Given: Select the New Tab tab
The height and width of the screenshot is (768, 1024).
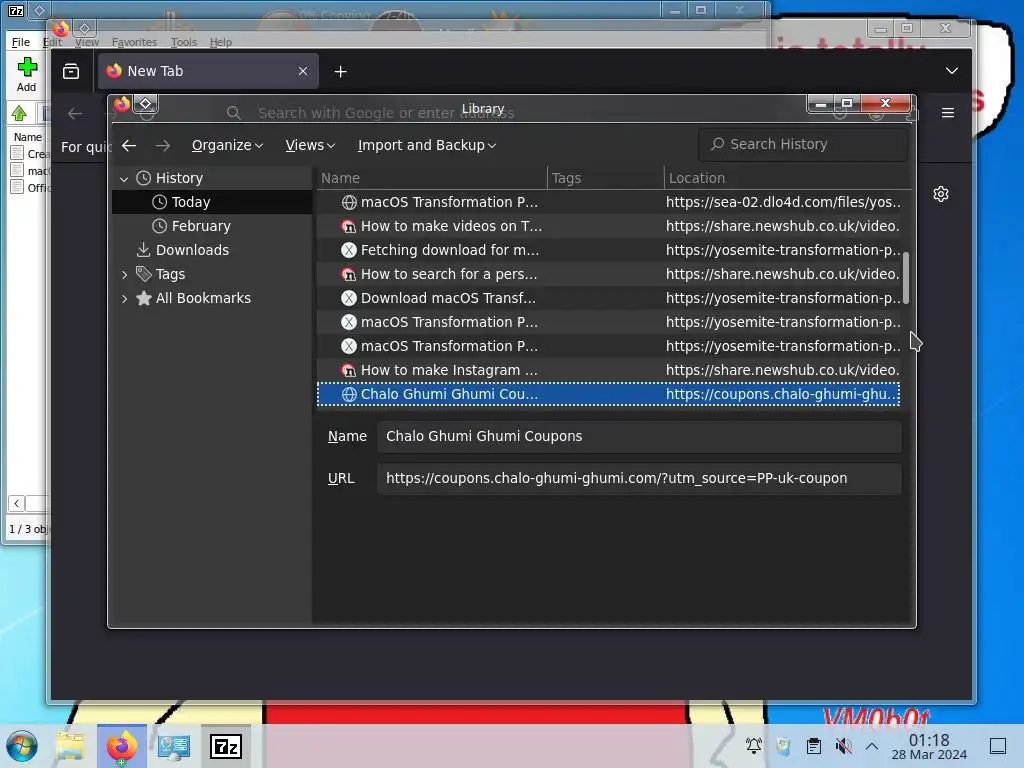Looking at the screenshot, I should point(208,71).
